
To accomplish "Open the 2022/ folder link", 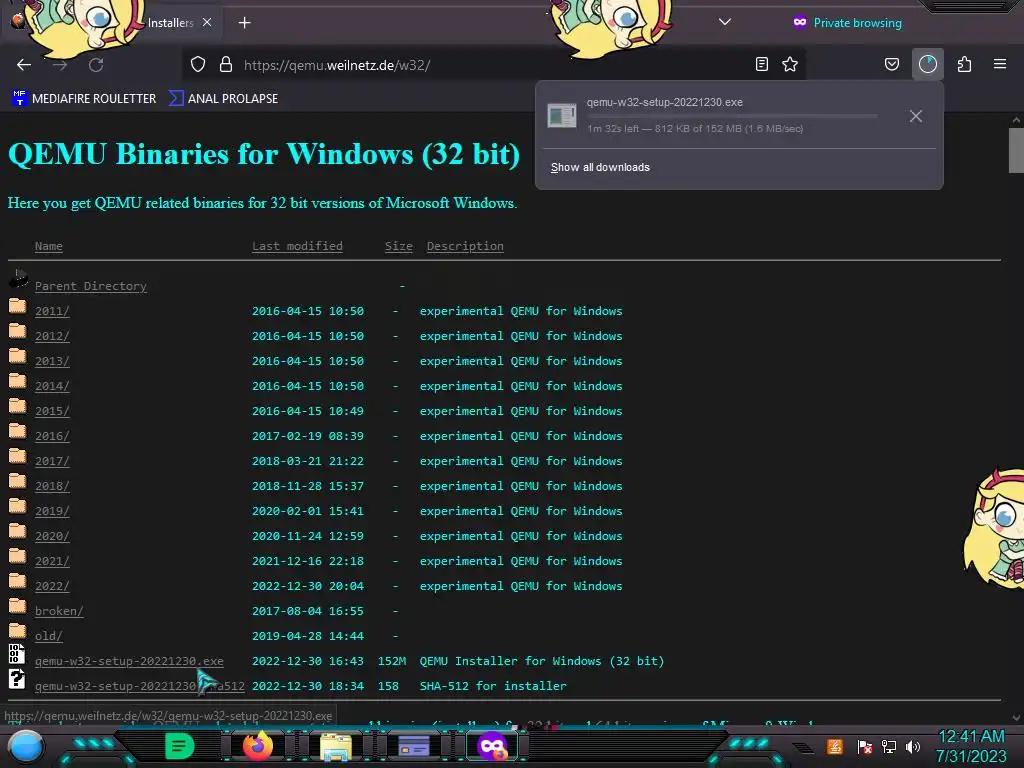I will 52,586.
